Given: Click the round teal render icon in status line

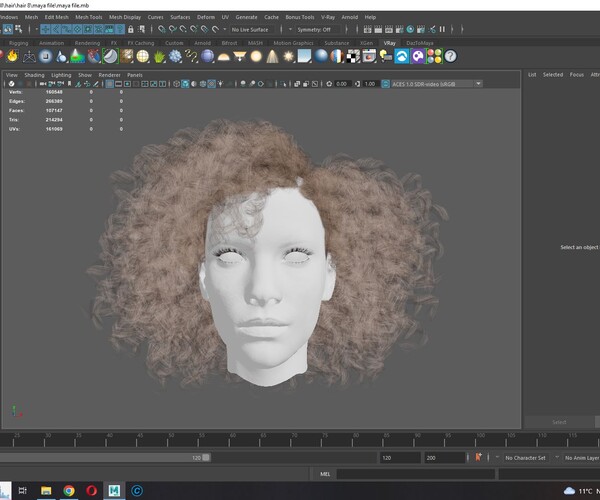Looking at the screenshot, I should [410, 29].
